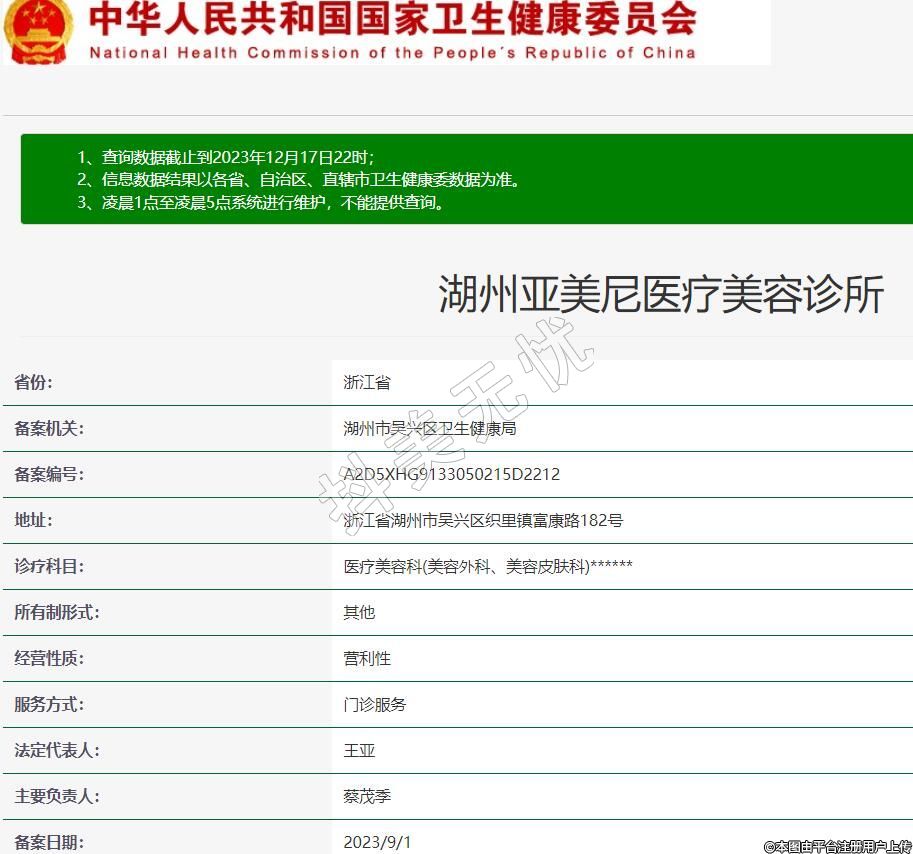Click the authority value 湖州市吴兴区卫生健康局

coord(429,428)
